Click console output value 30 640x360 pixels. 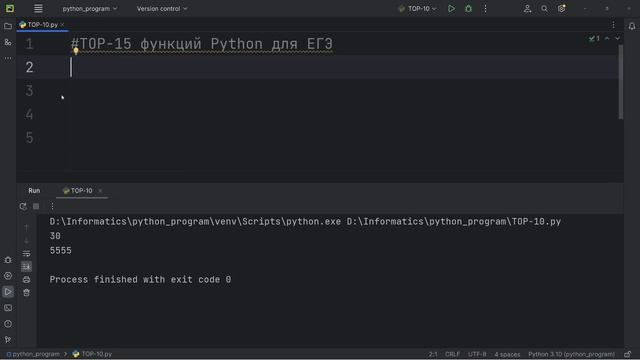click(x=55, y=236)
